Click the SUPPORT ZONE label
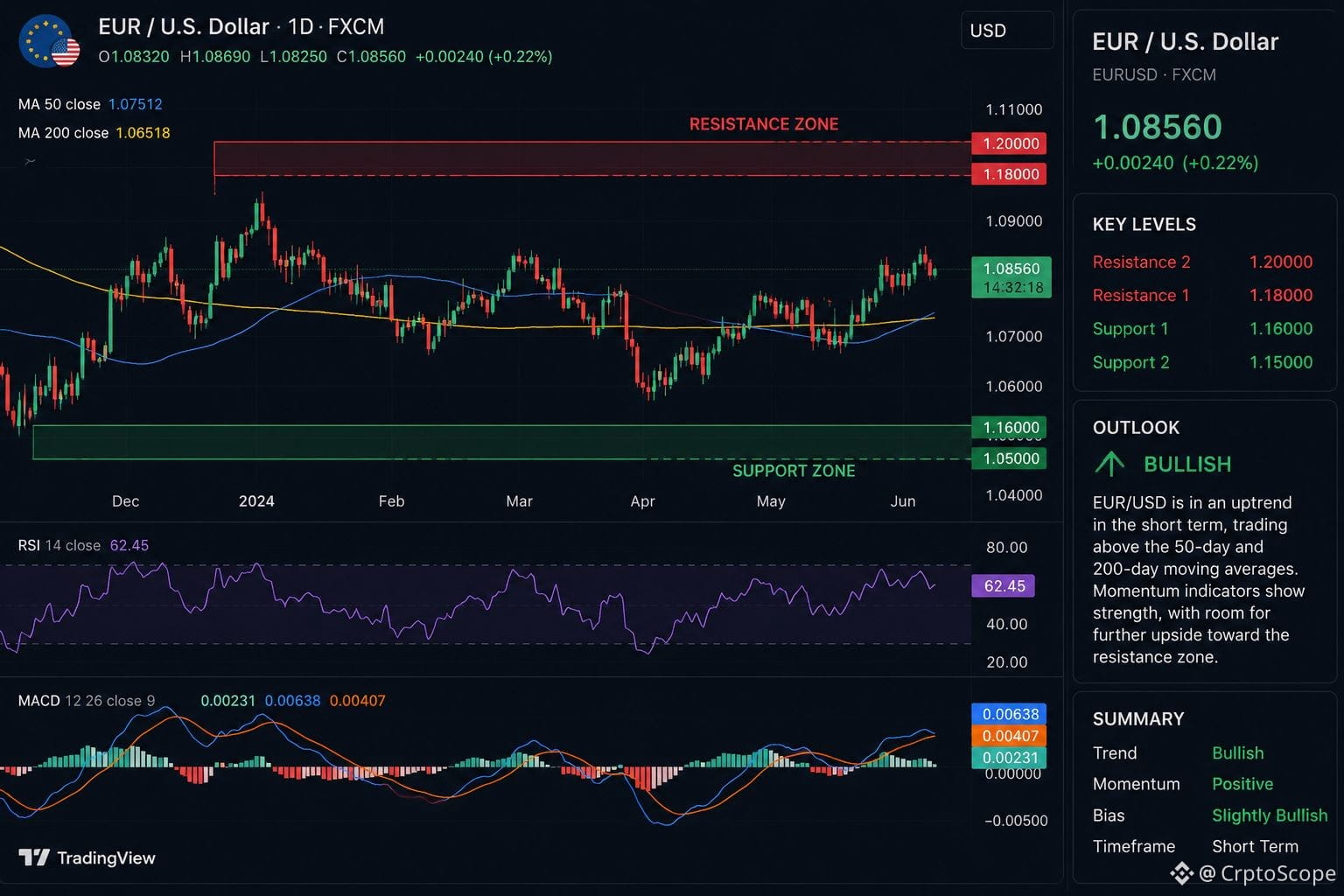 coord(794,471)
